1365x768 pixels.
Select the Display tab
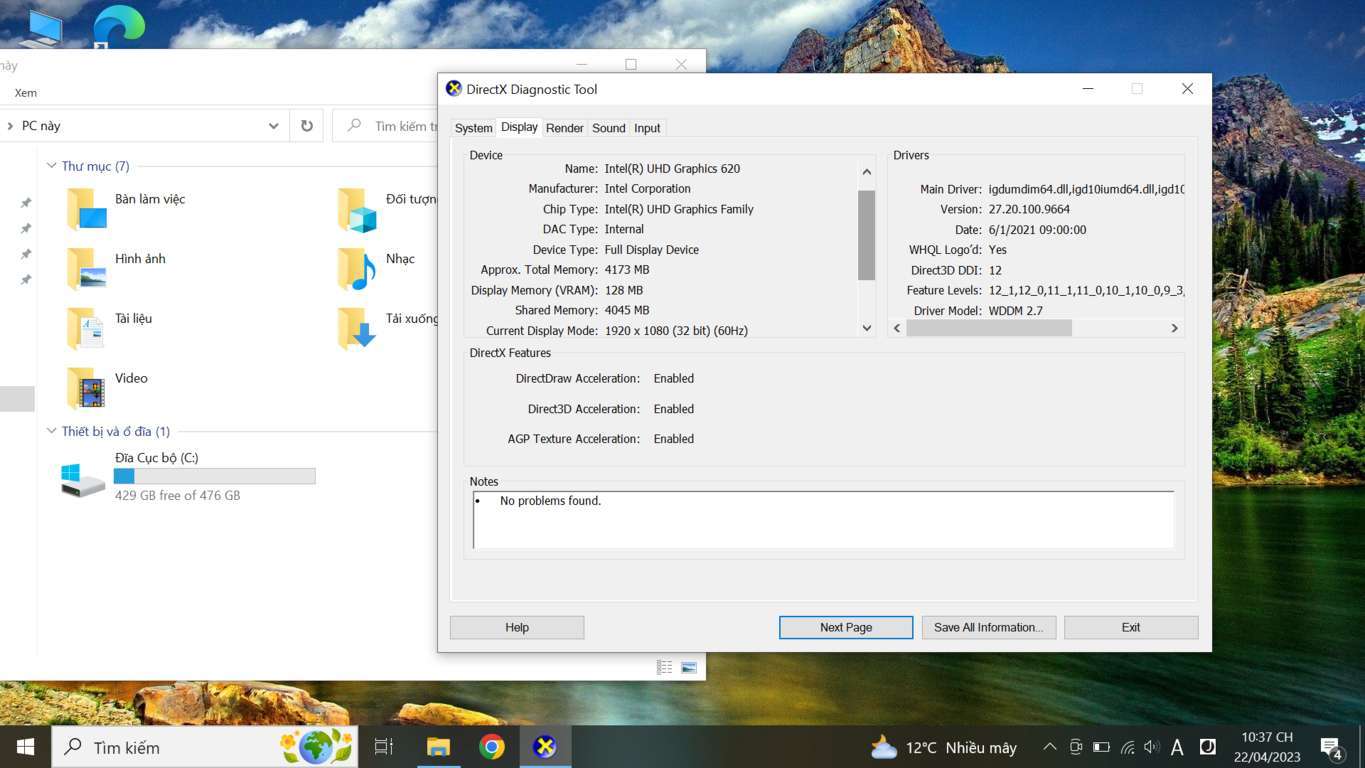tap(519, 127)
